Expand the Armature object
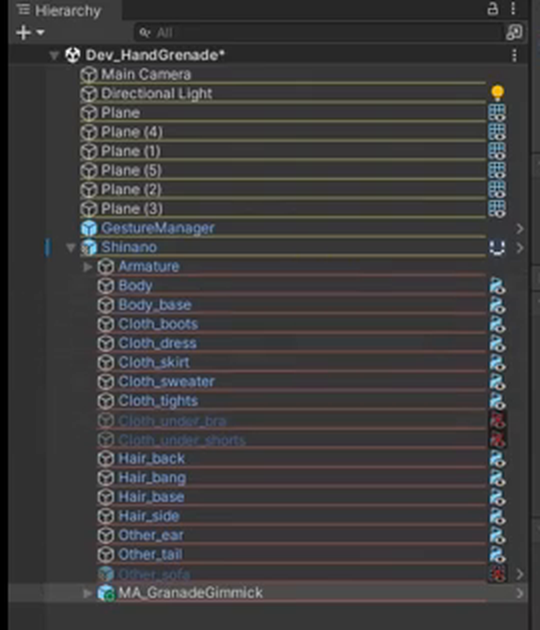Viewport: 540px width, 630px height. 88,267
